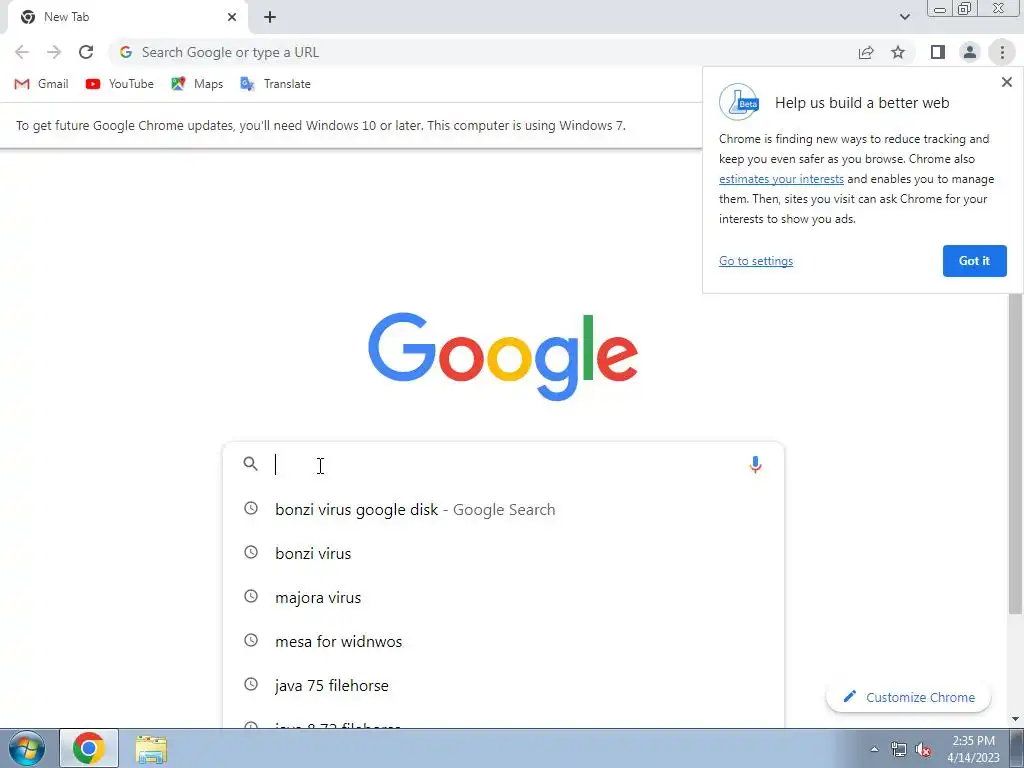Open the profile avatar icon
The height and width of the screenshot is (768, 1024).
pyautogui.click(x=970, y=52)
